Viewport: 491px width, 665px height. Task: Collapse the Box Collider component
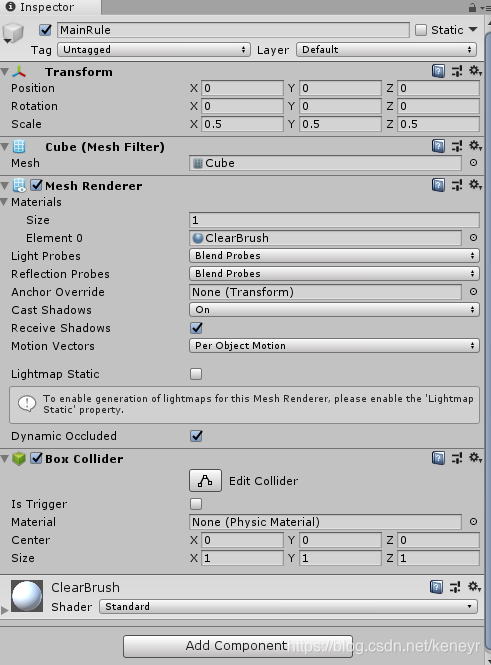(x=5, y=458)
